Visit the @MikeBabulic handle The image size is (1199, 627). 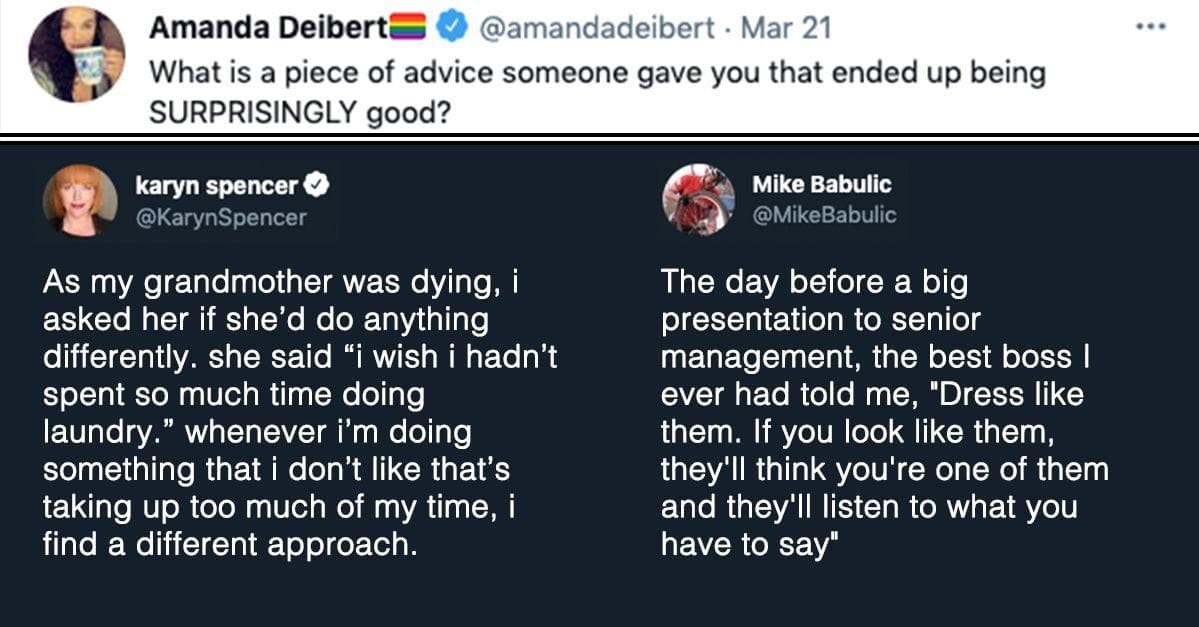(823, 215)
